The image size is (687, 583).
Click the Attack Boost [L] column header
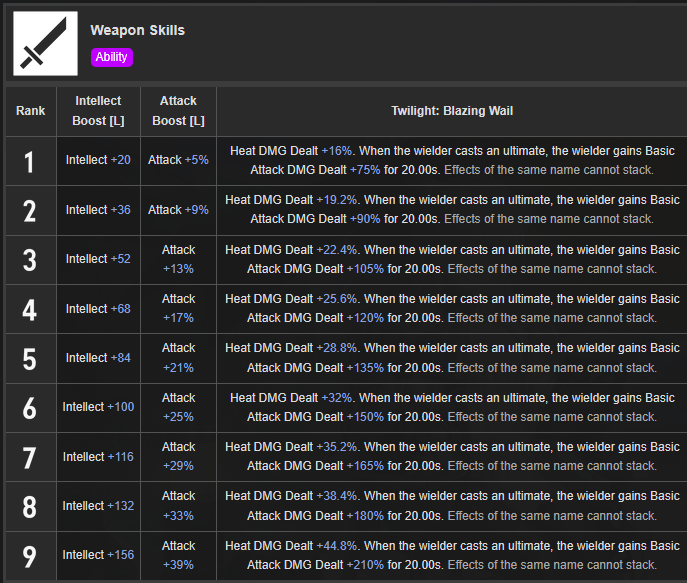(x=178, y=111)
